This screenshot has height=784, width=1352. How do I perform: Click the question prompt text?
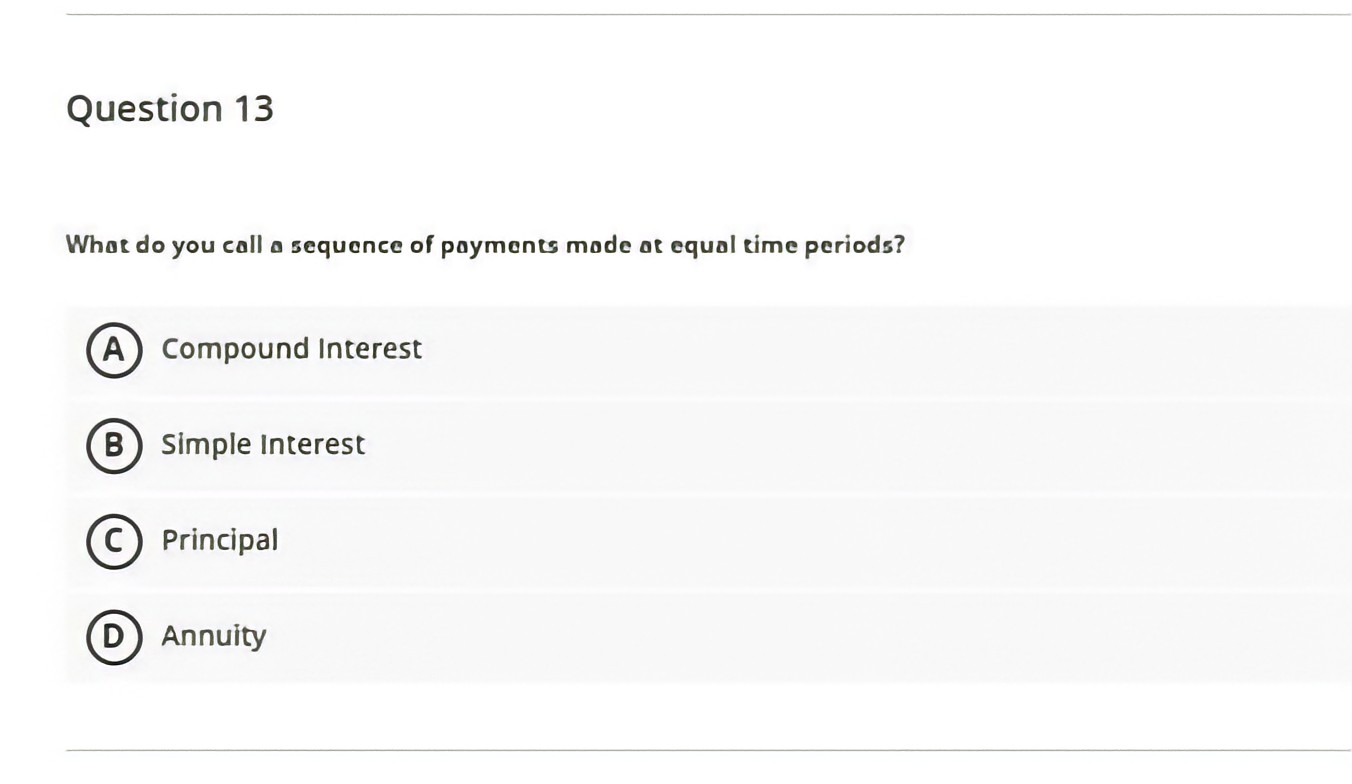click(x=485, y=244)
